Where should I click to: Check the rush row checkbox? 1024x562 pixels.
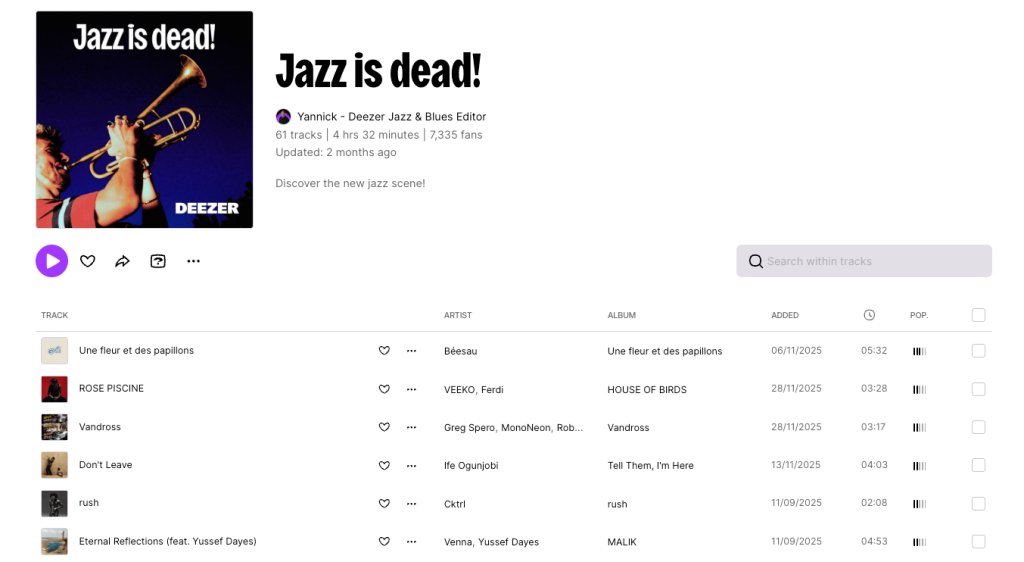tap(978, 503)
